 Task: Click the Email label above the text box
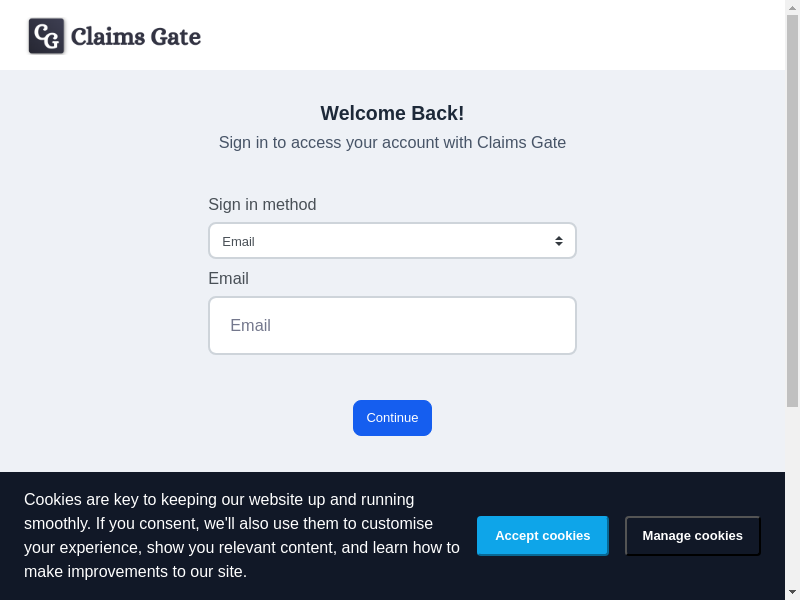click(x=228, y=279)
